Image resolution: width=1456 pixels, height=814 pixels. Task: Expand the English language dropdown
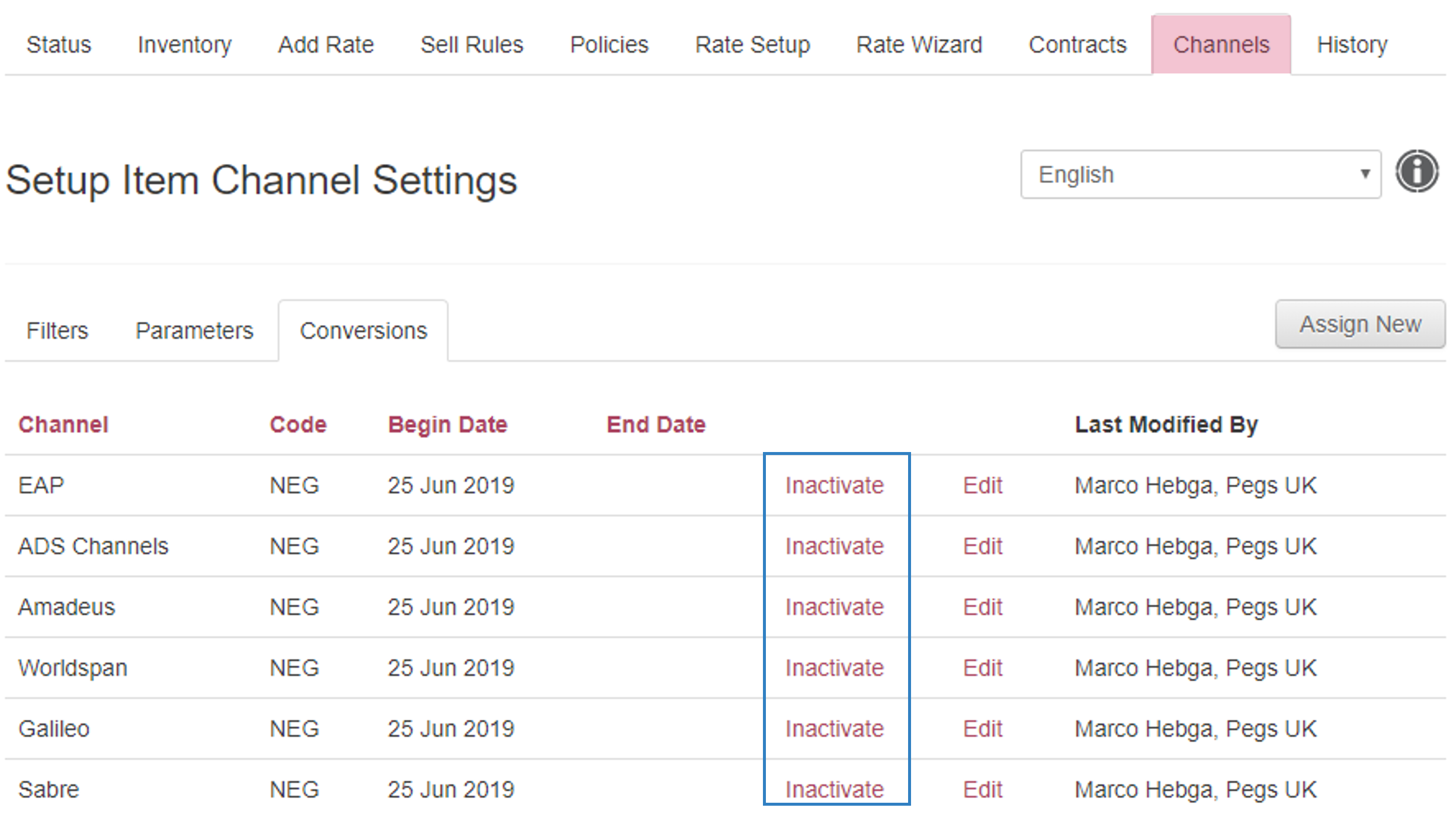(1201, 174)
